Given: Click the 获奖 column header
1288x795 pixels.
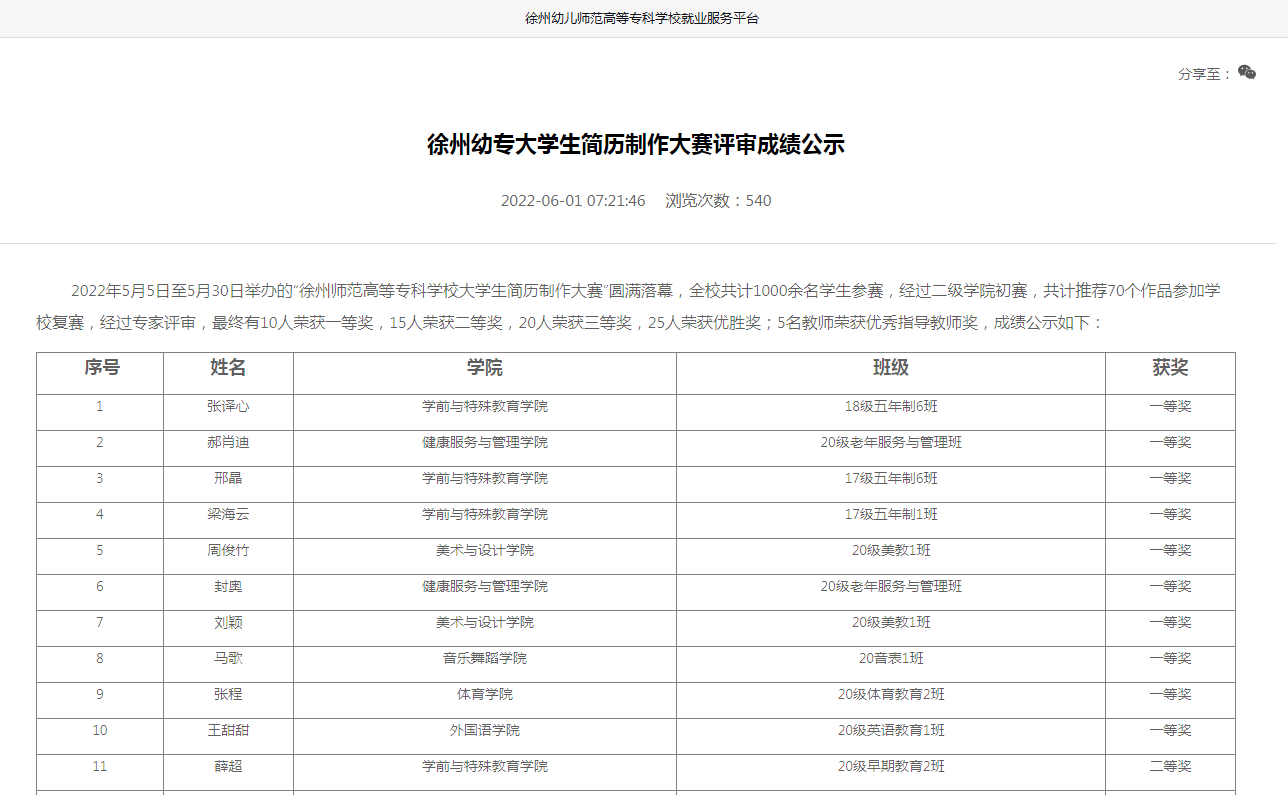Looking at the screenshot, I should point(1170,368).
